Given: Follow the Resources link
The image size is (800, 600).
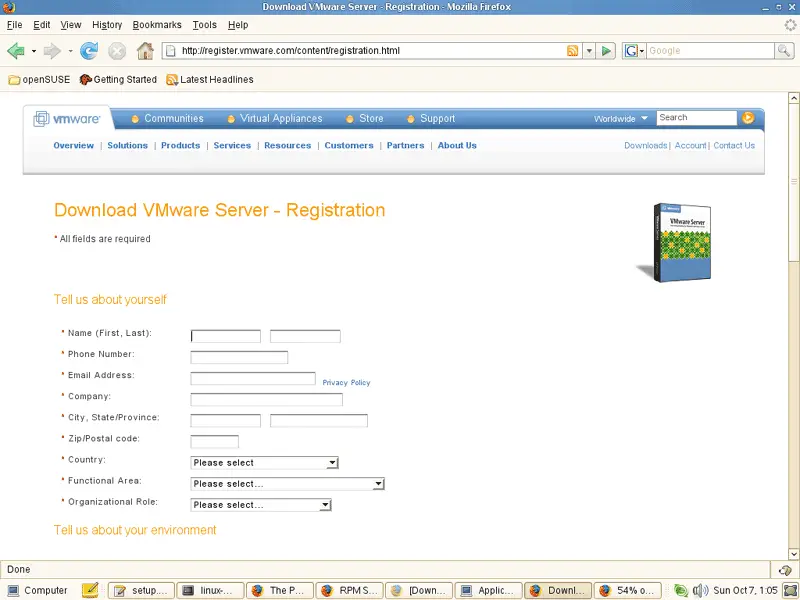Looking at the screenshot, I should [x=288, y=145].
